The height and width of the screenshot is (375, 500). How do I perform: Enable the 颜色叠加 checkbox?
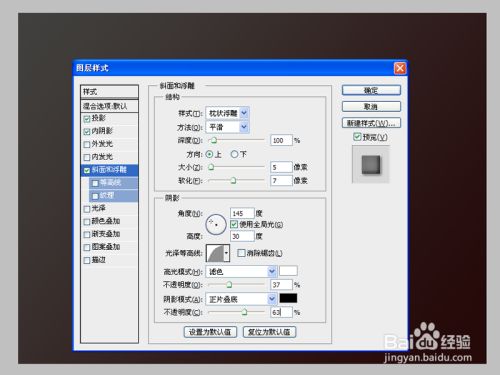(x=87, y=222)
